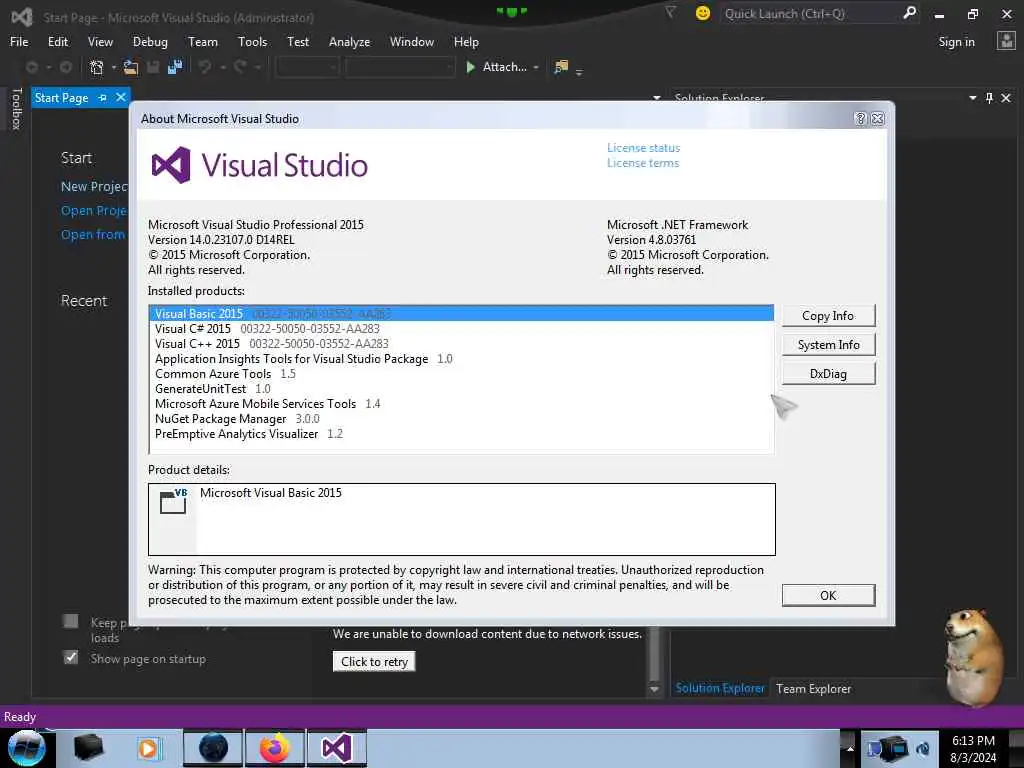1024x768 pixels.
Task: Click the Open File toolbar icon
Action: click(x=131, y=67)
